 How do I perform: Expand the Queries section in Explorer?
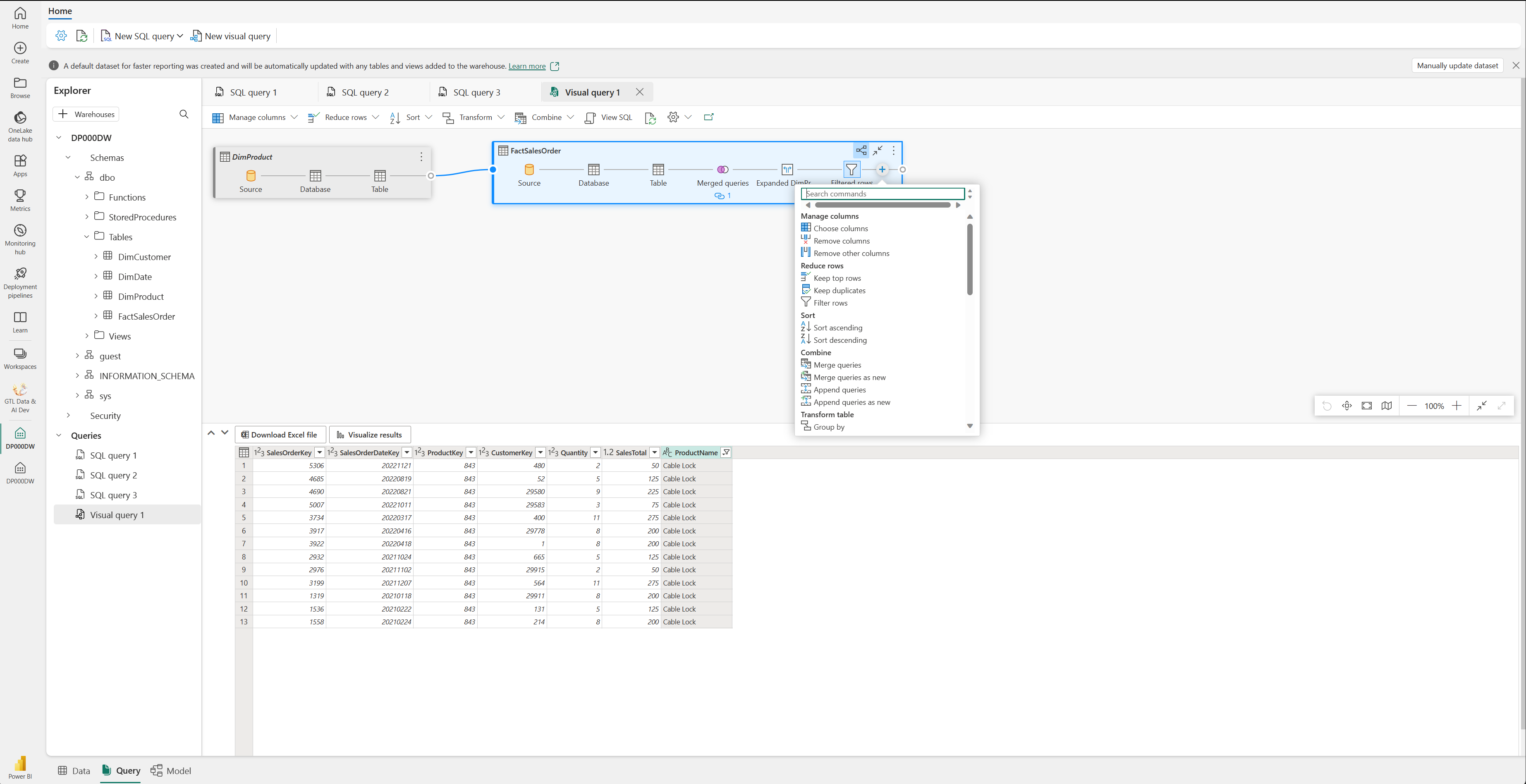pos(59,435)
